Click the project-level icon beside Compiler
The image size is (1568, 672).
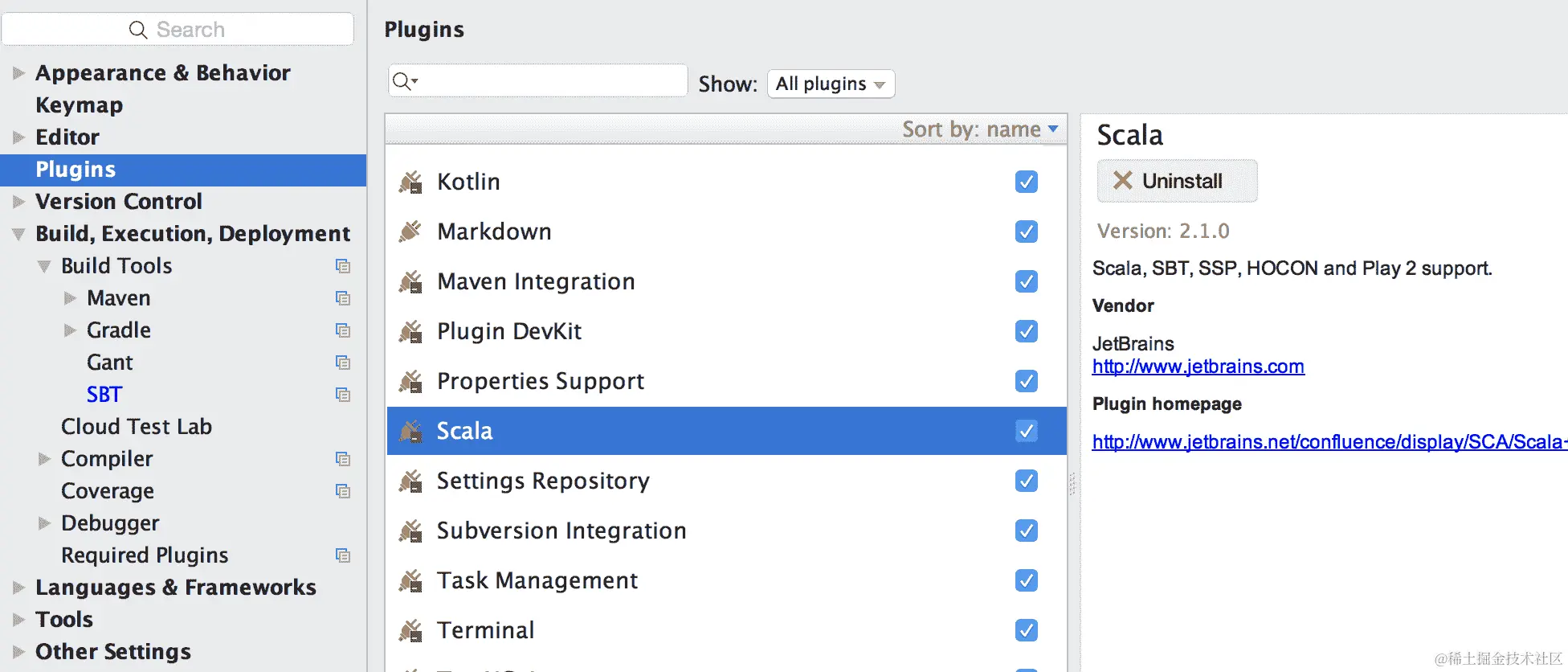click(x=343, y=459)
